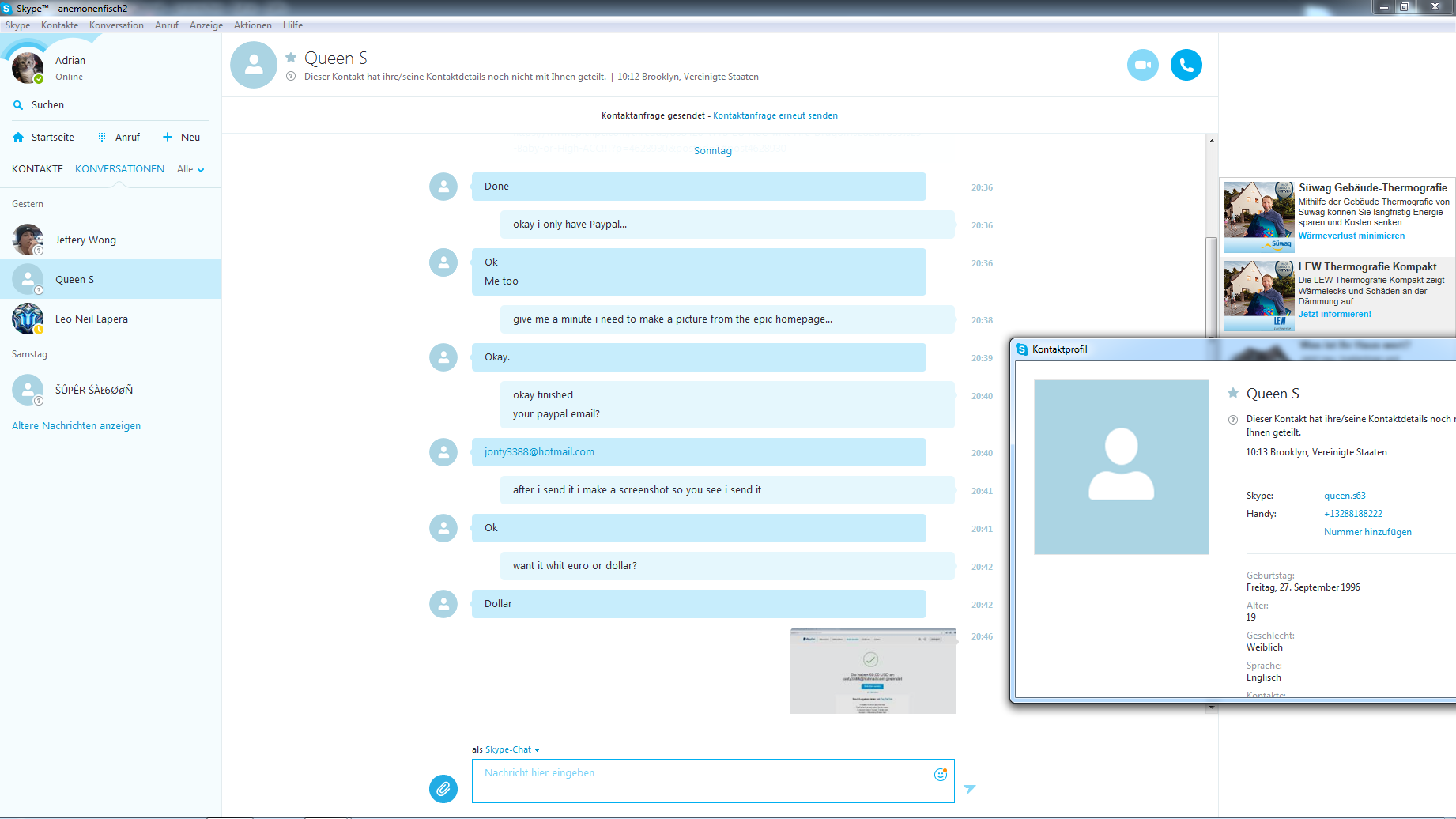The image size is (1456, 819).
Task: Click Queen S large avatar in header
Action: click(254, 65)
